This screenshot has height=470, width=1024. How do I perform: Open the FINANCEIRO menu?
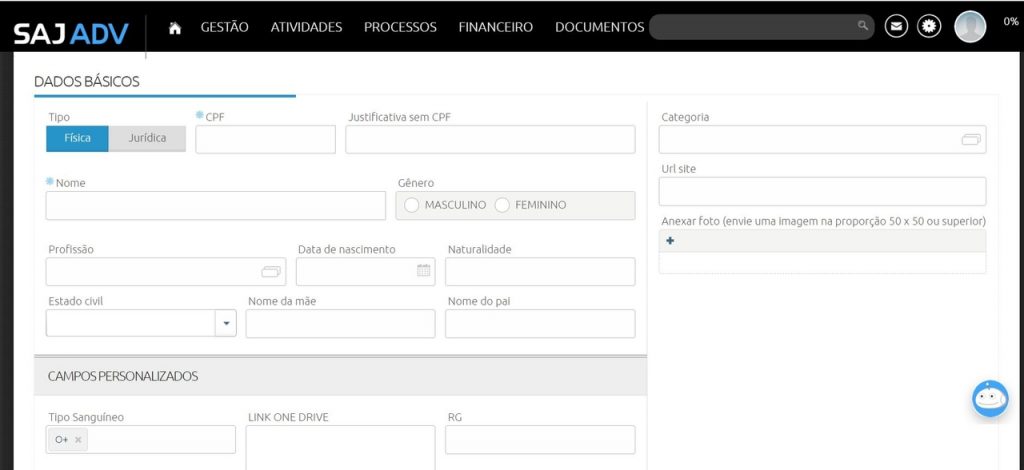pyautogui.click(x=496, y=27)
